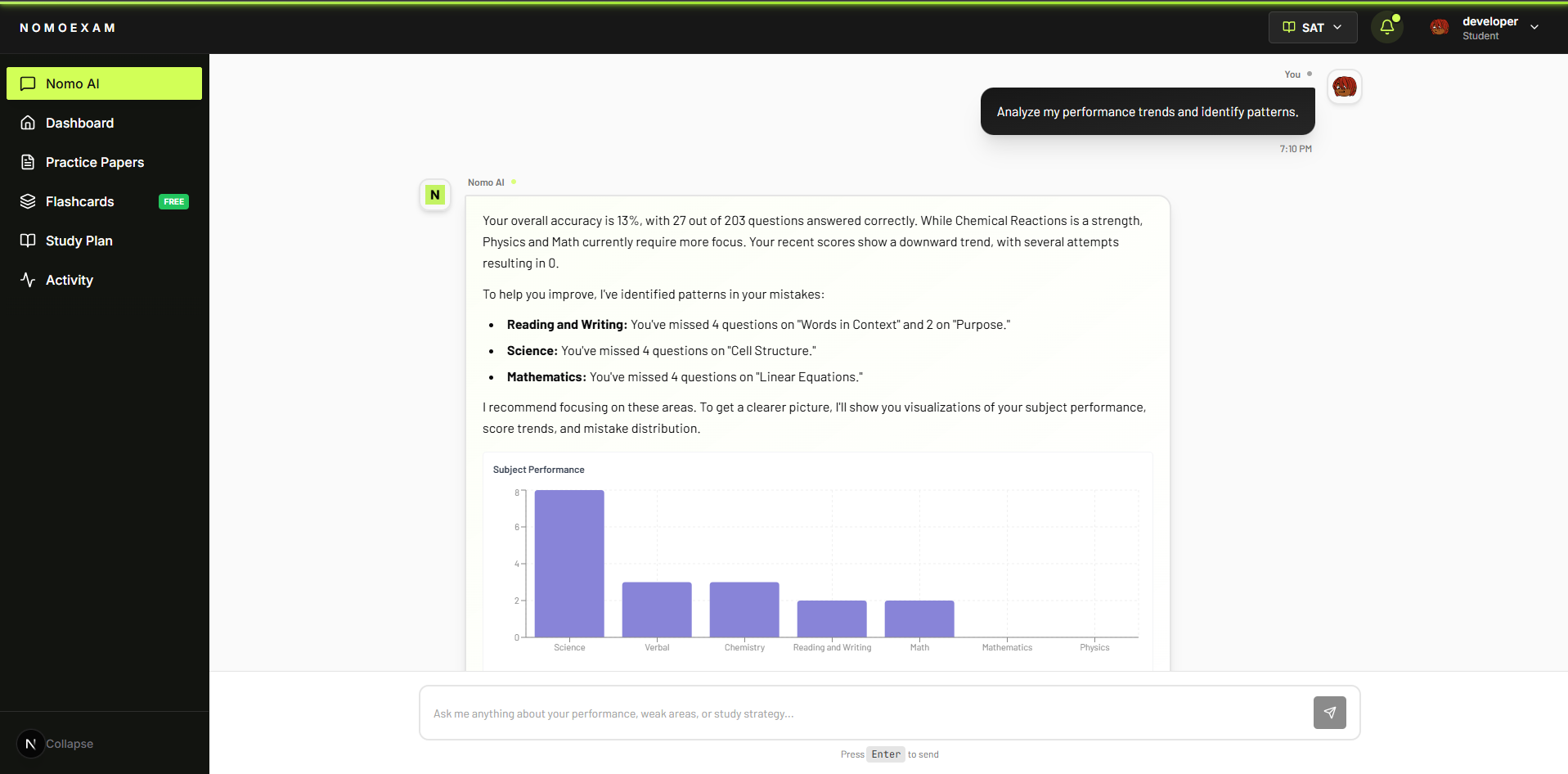Click the Math bar in chart
The image size is (1568, 774).
click(919, 619)
